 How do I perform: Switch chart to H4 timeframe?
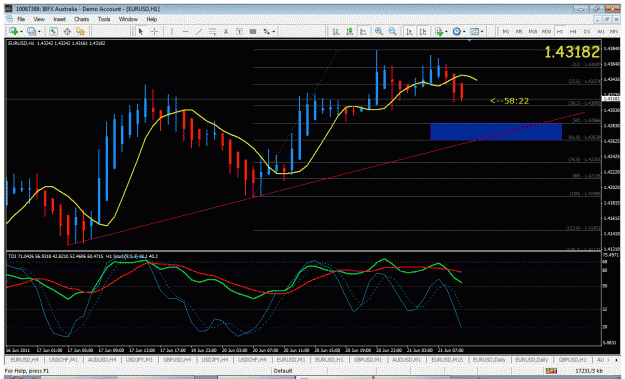[573, 31]
